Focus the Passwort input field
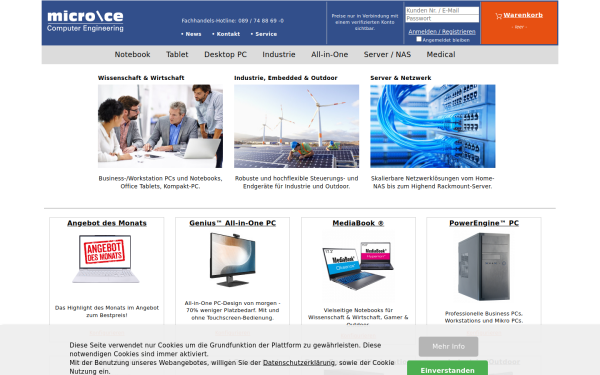The height and width of the screenshot is (375, 600). tap(442, 18)
